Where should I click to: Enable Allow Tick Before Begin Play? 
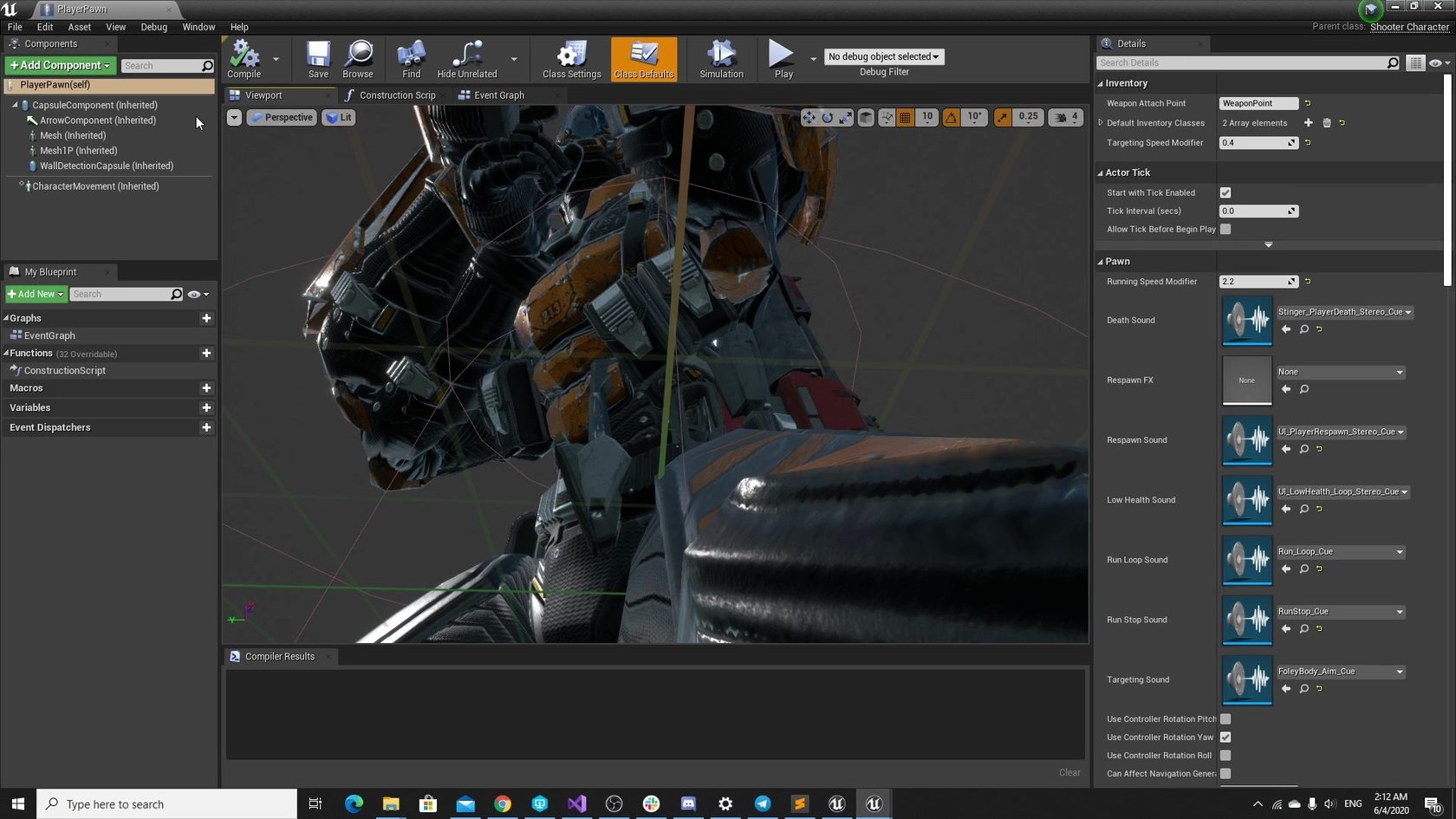(x=1225, y=230)
